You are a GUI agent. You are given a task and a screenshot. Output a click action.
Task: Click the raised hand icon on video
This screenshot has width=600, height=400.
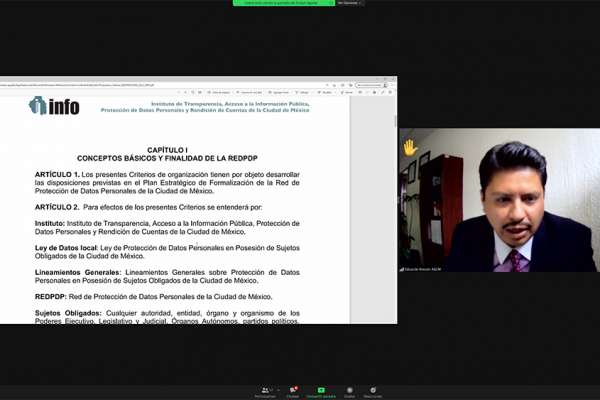pyautogui.click(x=410, y=147)
